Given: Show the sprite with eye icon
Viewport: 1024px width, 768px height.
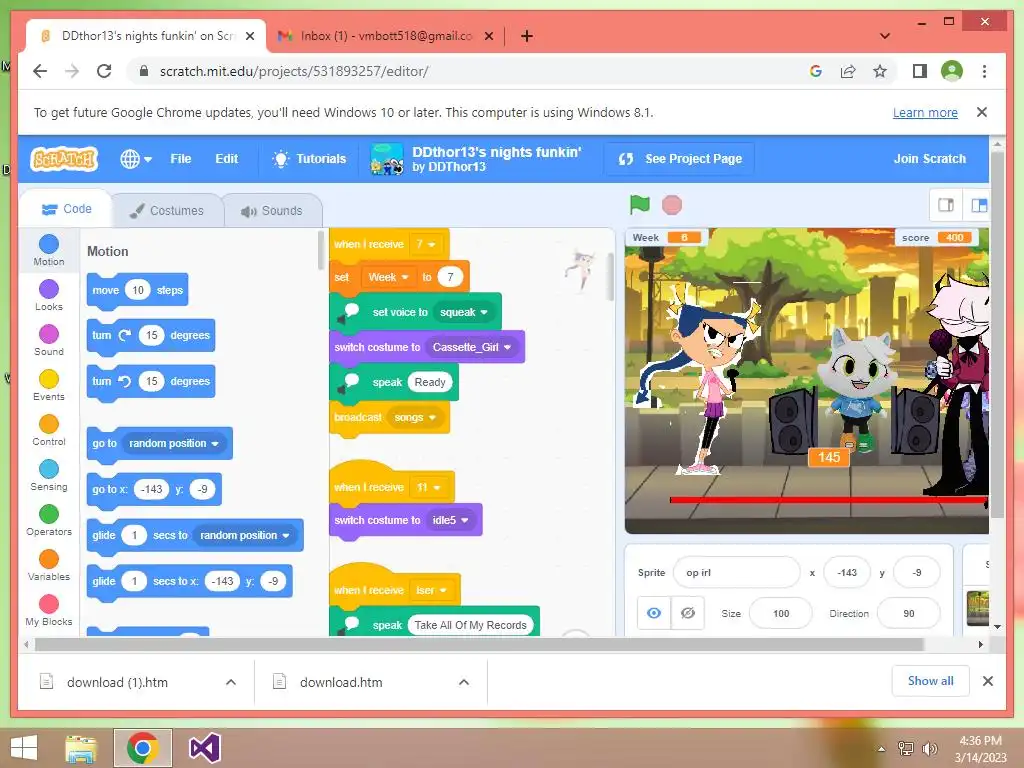Looking at the screenshot, I should point(654,613).
